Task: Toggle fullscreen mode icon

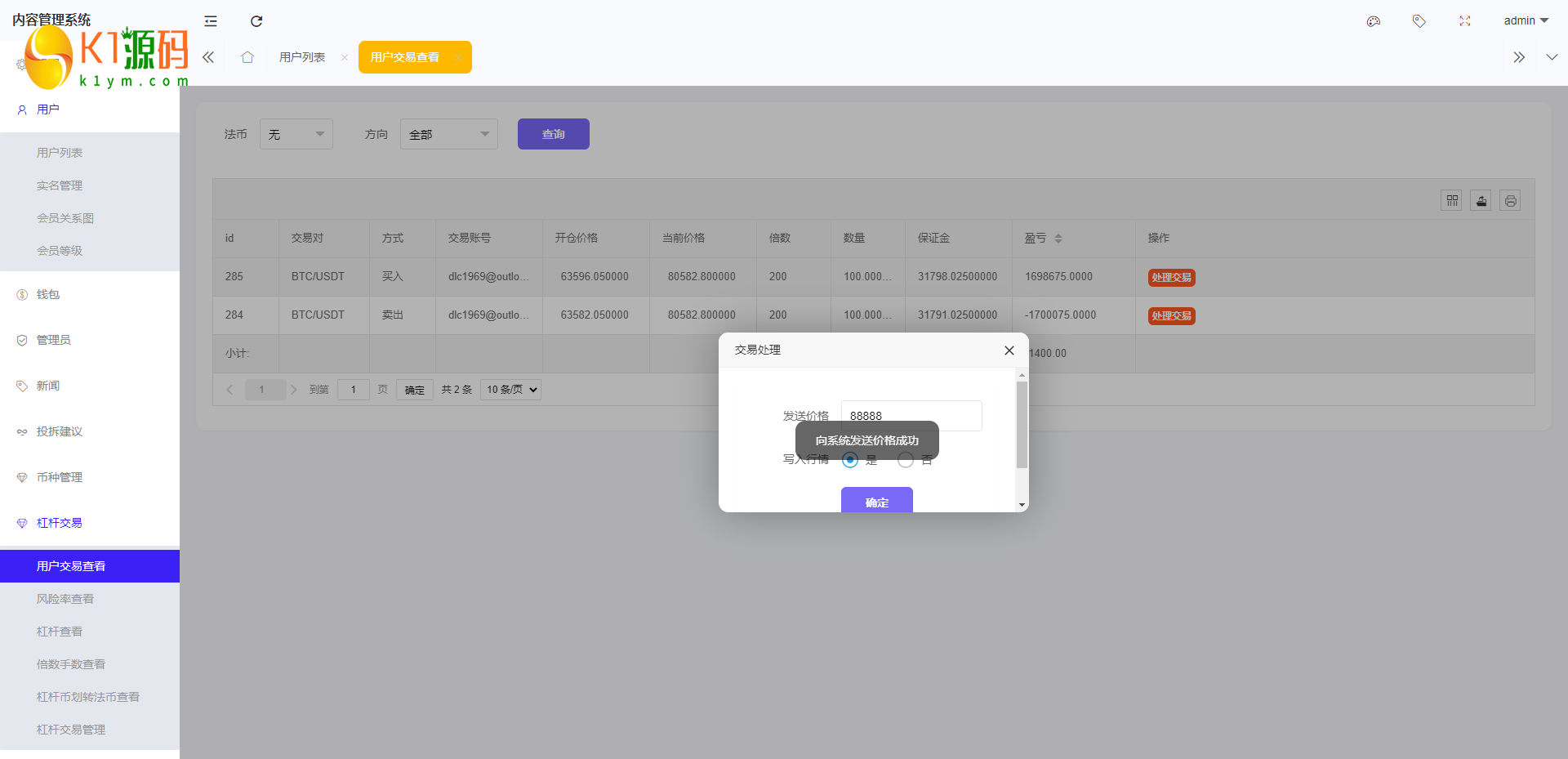Action: tap(1465, 21)
